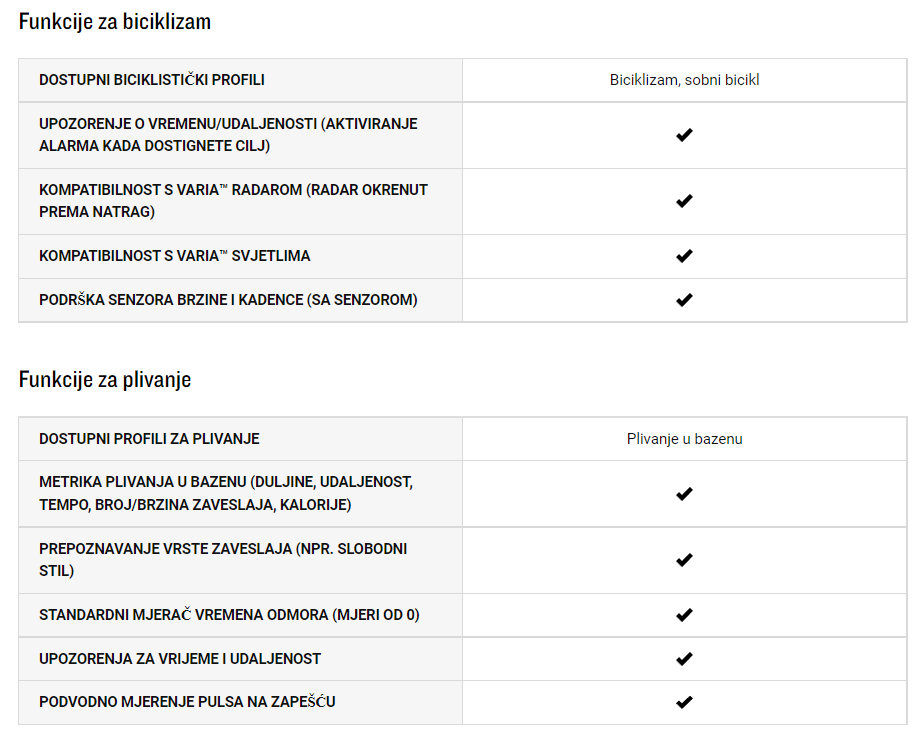
Task: Click checkmark for pool swimming metrics
Action: tap(684, 494)
